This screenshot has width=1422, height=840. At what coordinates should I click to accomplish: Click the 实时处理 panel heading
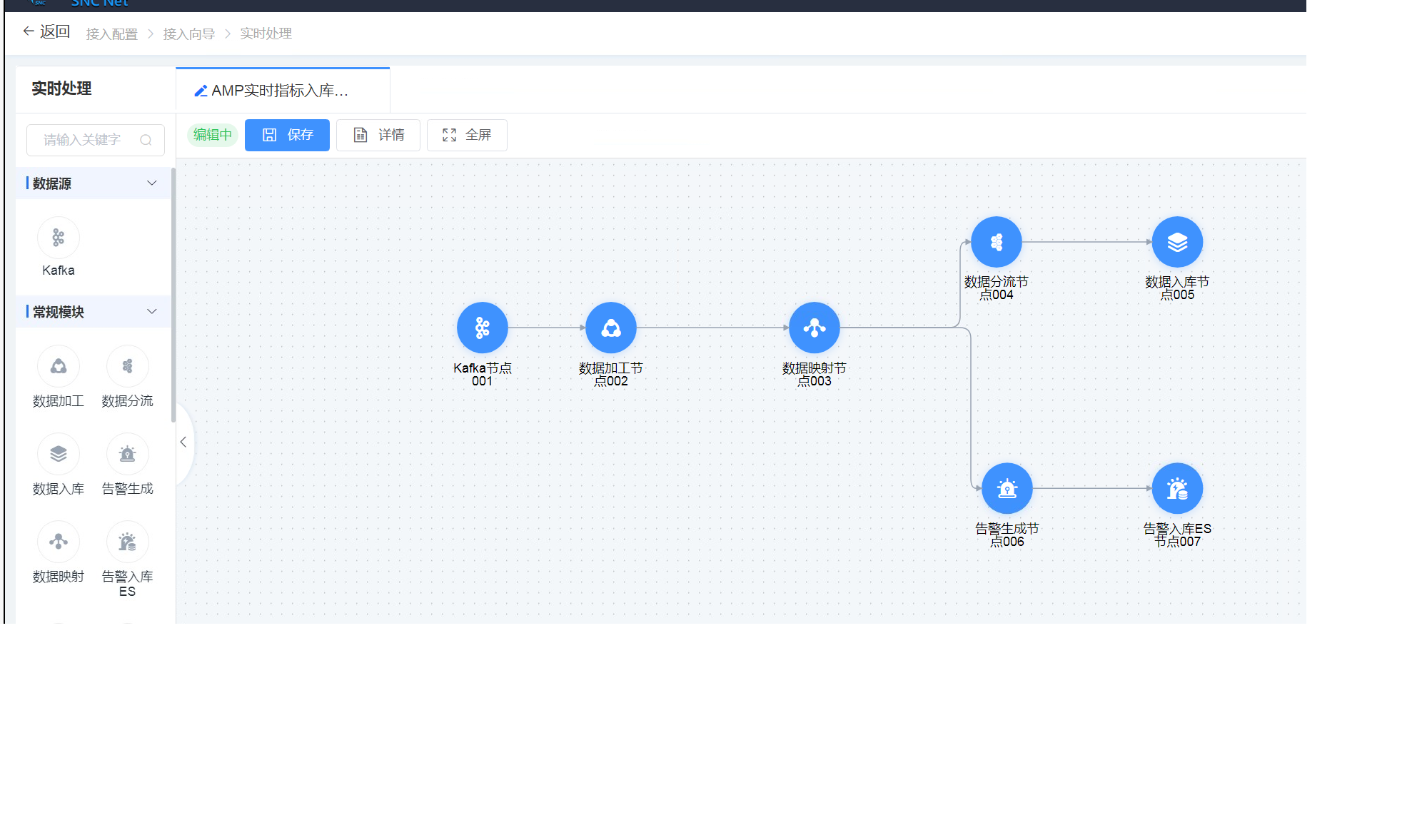pyautogui.click(x=61, y=88)
